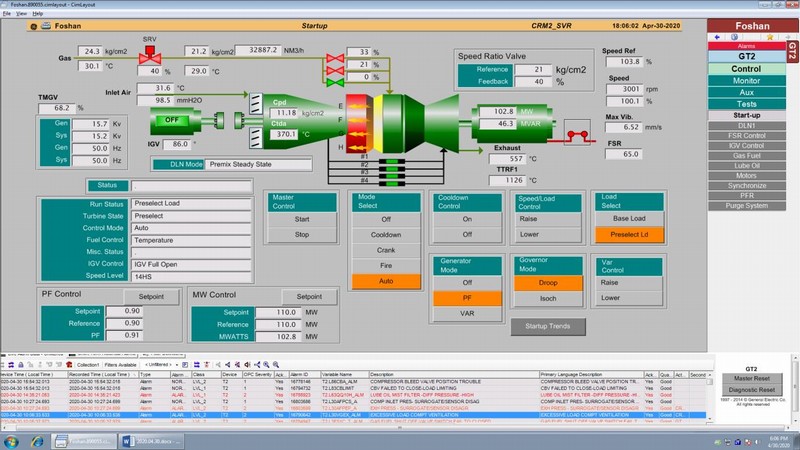Screen dimensions: 800x450
Task: Click the Diagnostic Reset button
Action: 752,389
